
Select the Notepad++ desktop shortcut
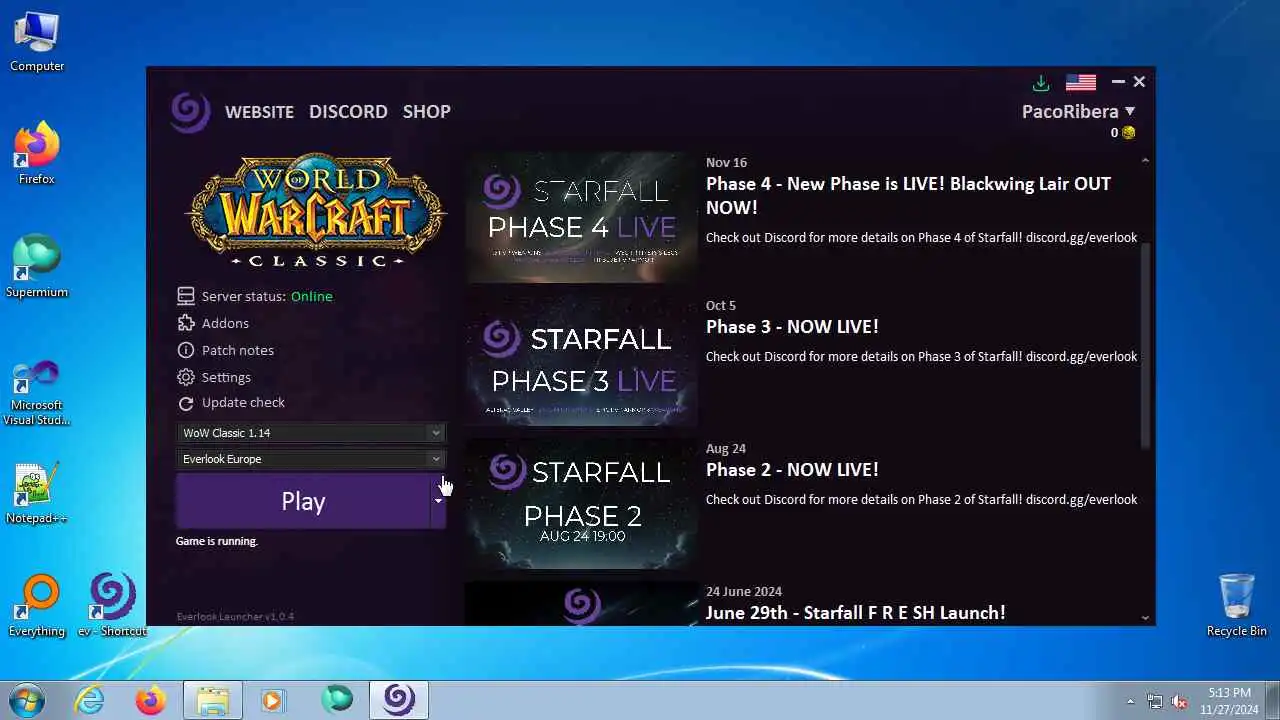(x=37, y=493)
